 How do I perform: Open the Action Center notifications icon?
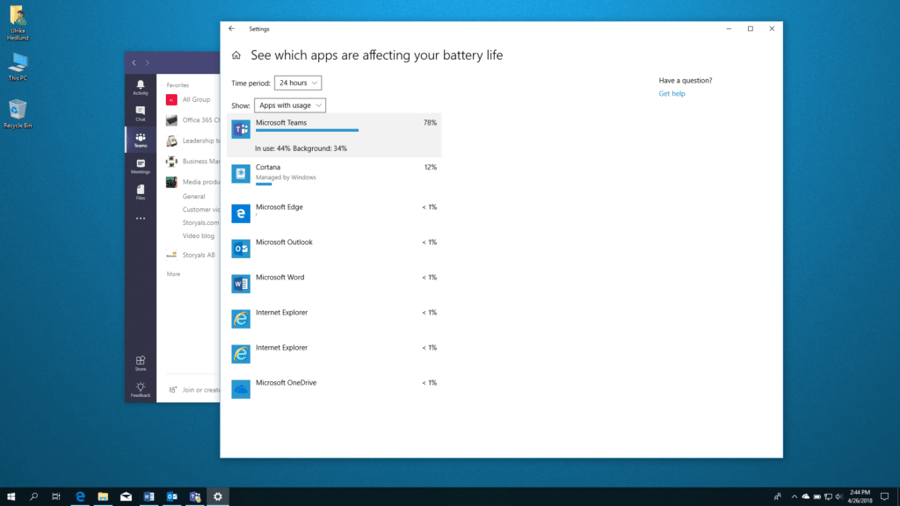885,497
